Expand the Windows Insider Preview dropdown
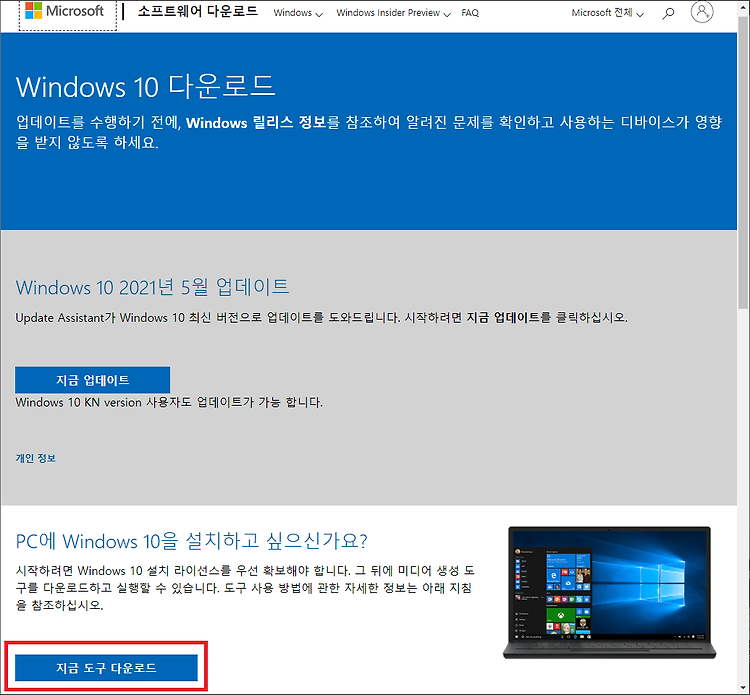The width and height of the screenshot is (750, 695). point(393,13)
